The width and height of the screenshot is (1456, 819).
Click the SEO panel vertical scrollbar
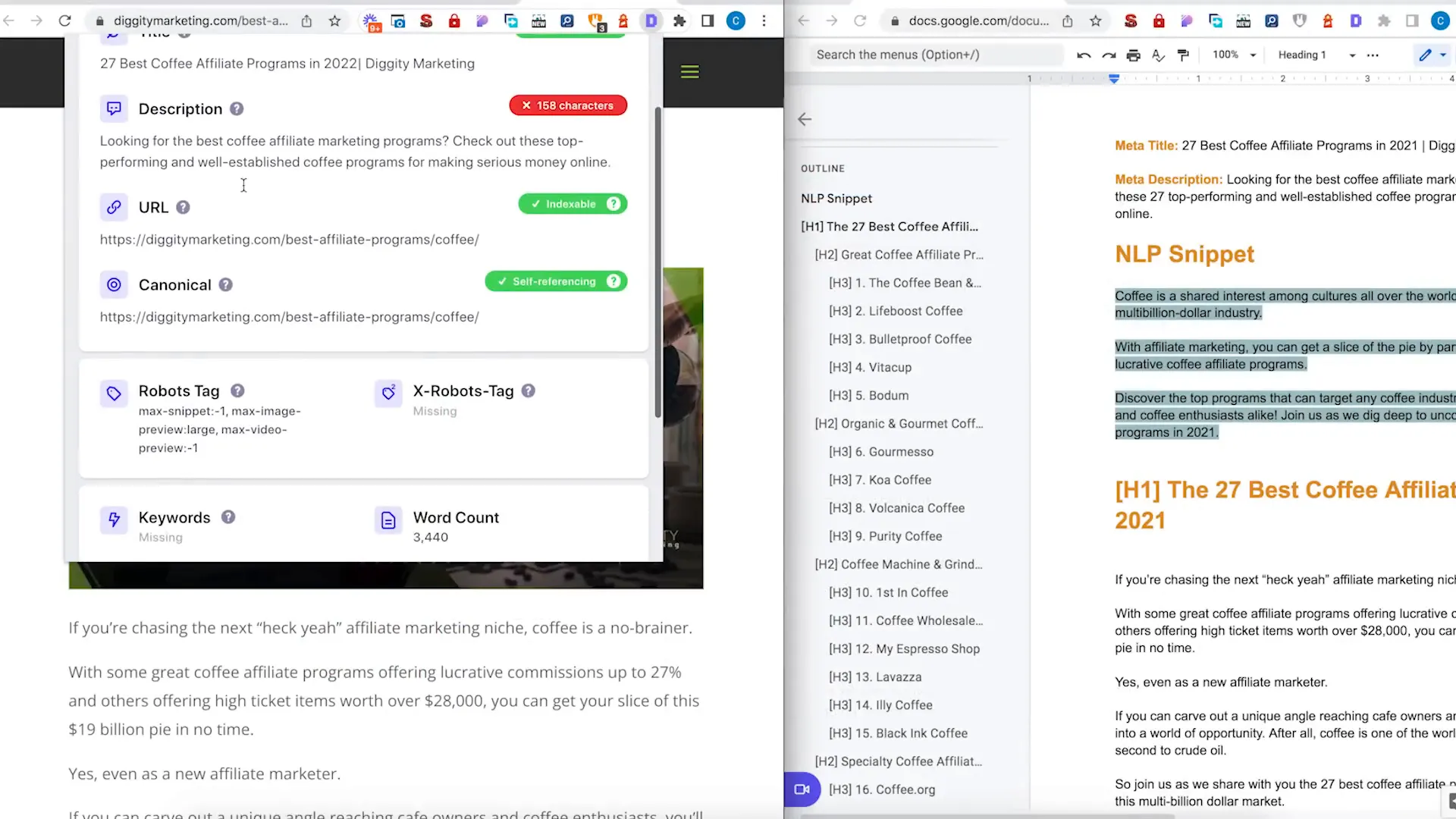pyautogui.click(x=657, y=262)
